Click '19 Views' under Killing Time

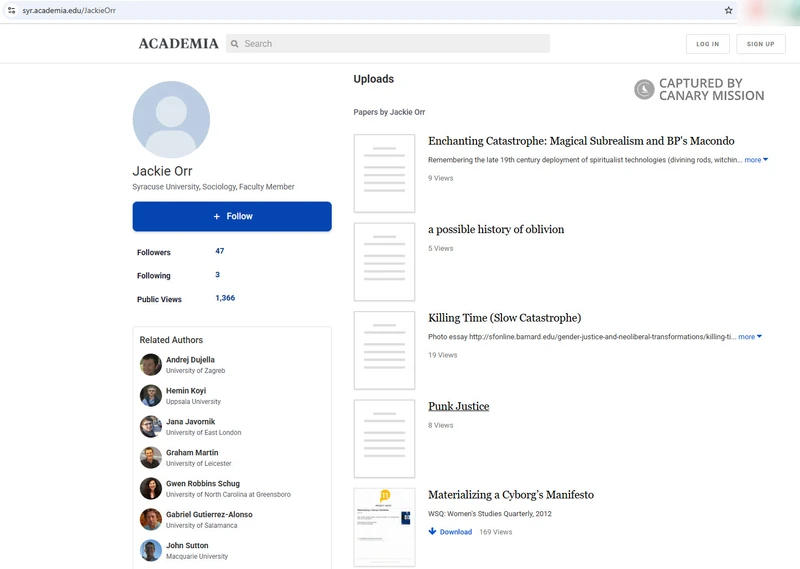point(442,355)
